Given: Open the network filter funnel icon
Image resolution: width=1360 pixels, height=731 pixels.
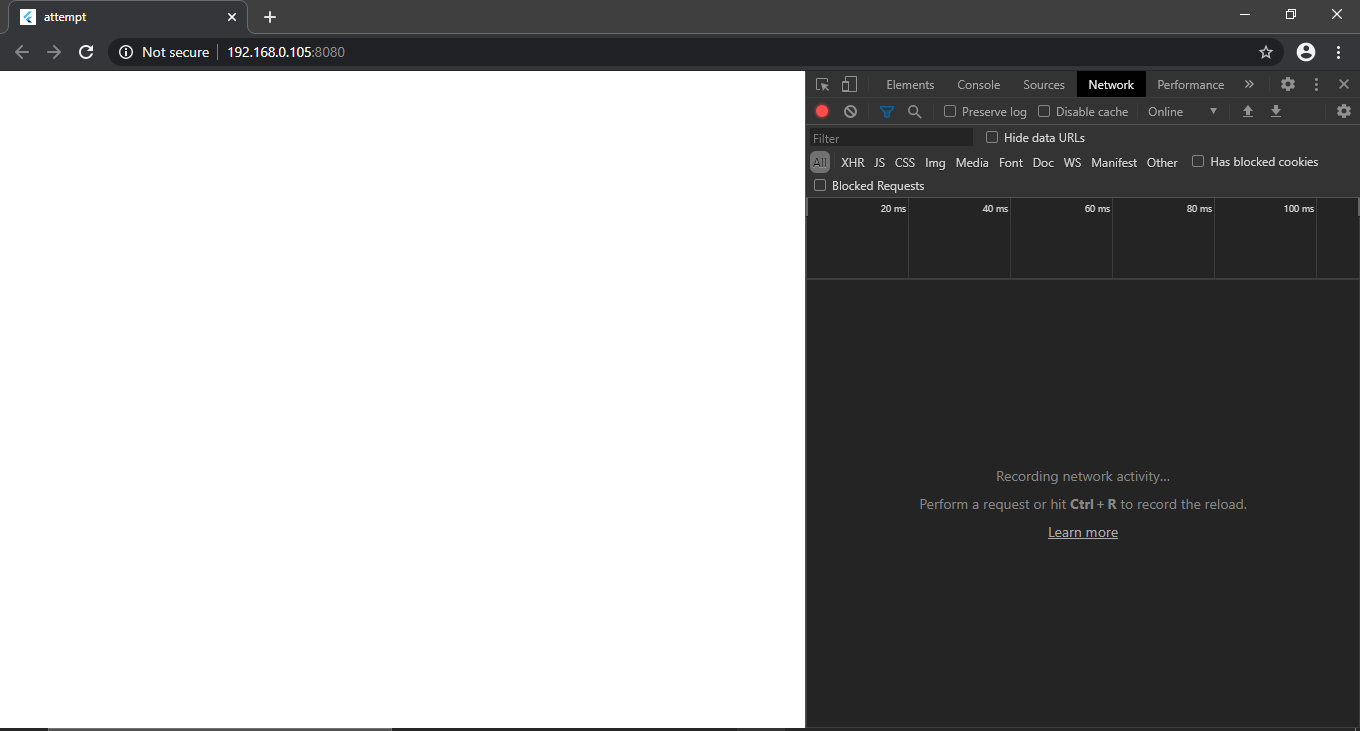Looking at the screenshot, I should point(886,111).
